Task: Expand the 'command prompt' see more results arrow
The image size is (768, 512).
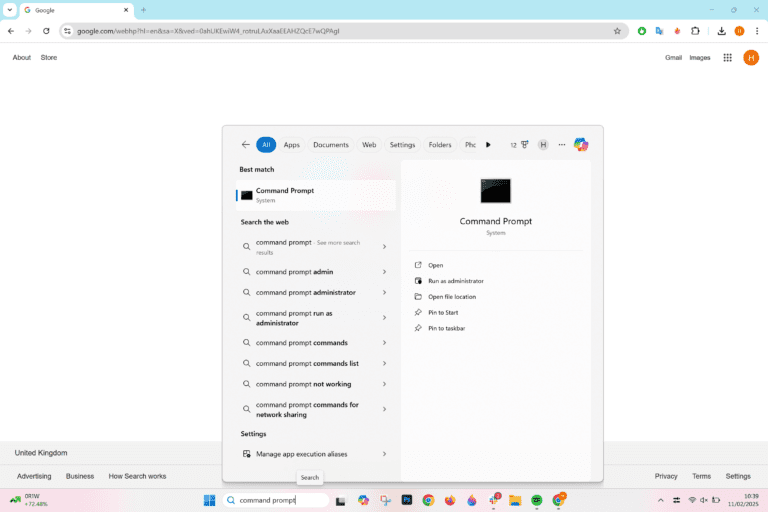Action: pyautogui.click(x=384, y=246)
